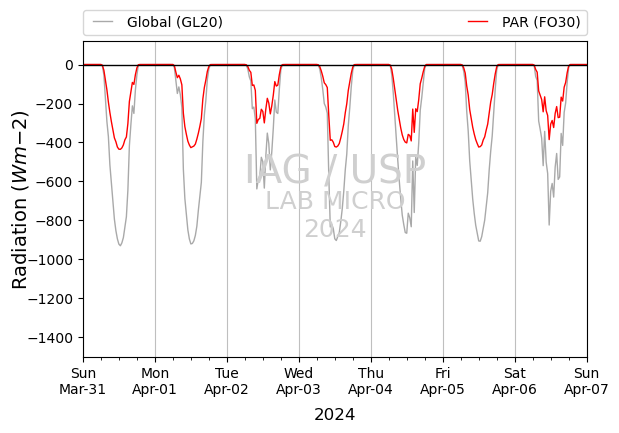The width and height of the screenshot is (619, 433).
Task: Click the Radiation (Wm−2) axis title
Action: pyautogui.click(x=20, y=200)
